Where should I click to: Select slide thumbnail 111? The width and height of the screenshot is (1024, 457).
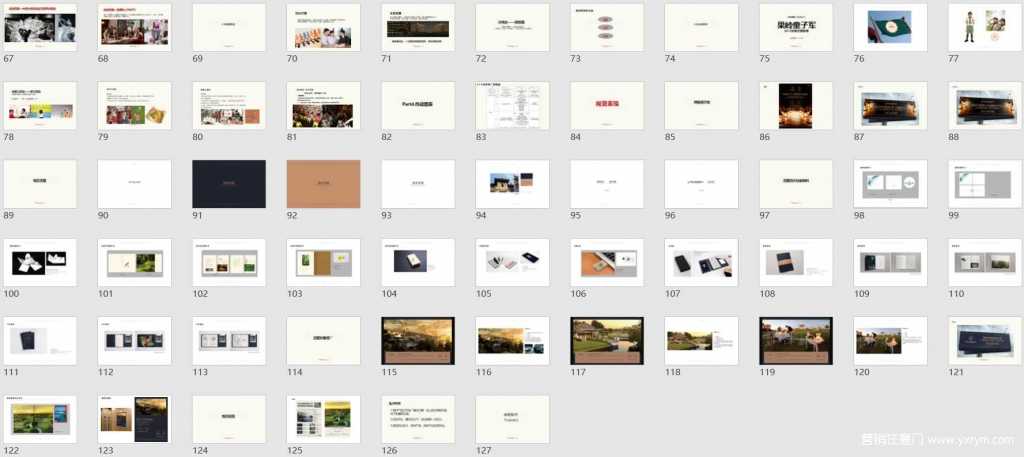pyautogui.click(x=40, y=341)
